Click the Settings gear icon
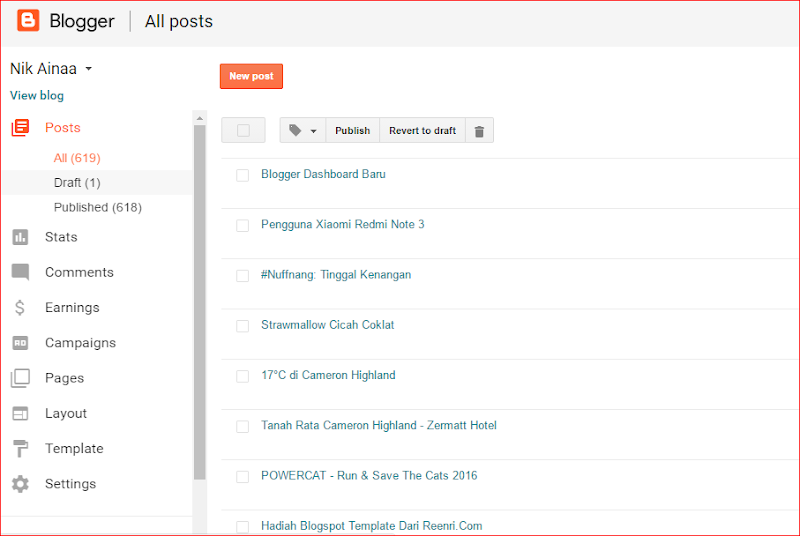Image resolution: width=800 pixels, height=536 pixels. click(x=20, y=483)
